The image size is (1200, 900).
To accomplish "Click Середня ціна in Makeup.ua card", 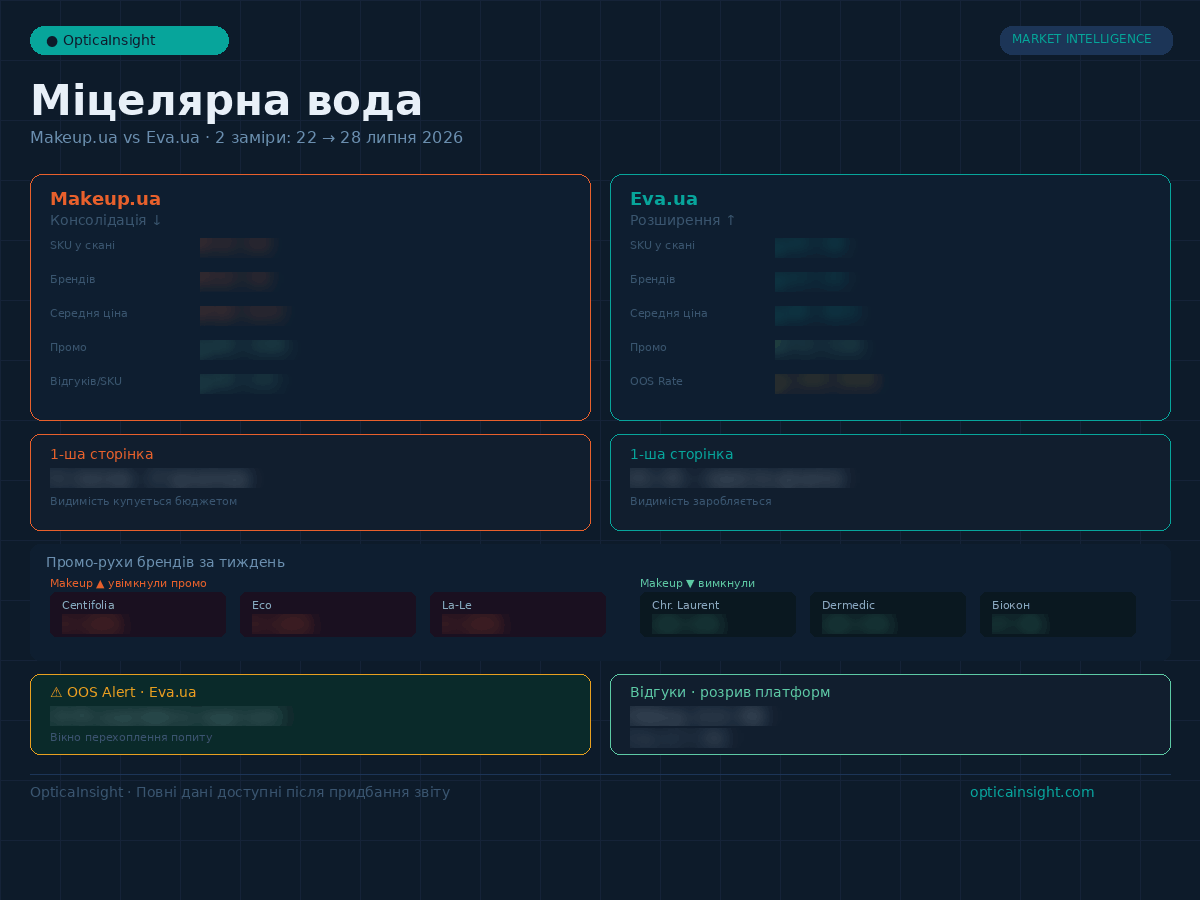I will 89,313.
